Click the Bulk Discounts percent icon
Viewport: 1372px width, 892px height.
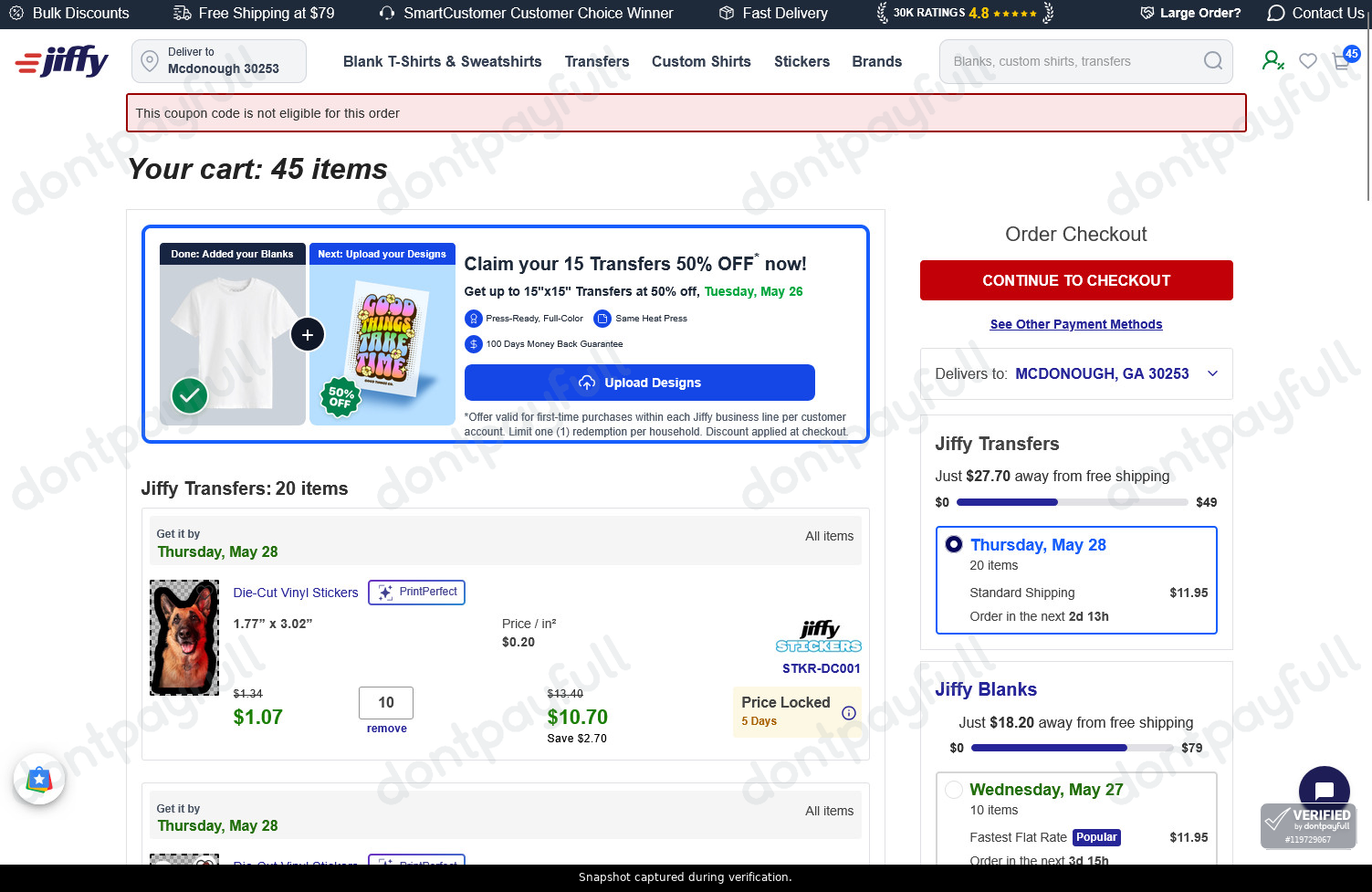pyautogui.click(x=16, y=13)
